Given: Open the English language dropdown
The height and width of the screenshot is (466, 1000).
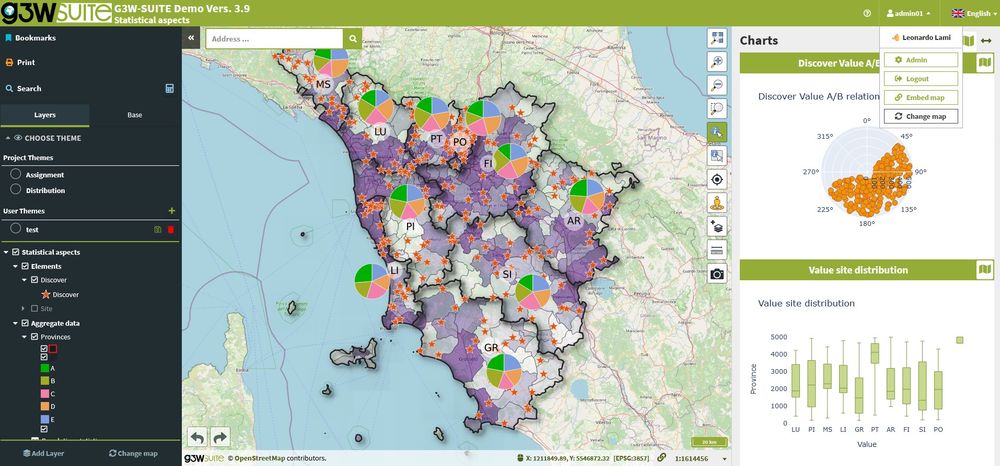Looking at the screenshot, I should click(975, 13).
